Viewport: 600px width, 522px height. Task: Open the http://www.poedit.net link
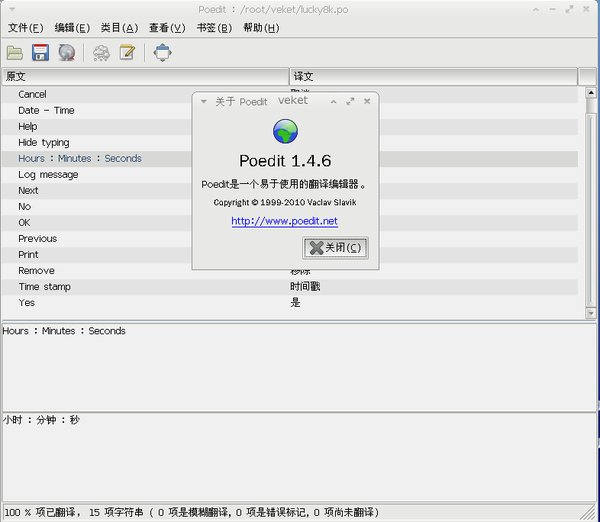coord(285,221)
